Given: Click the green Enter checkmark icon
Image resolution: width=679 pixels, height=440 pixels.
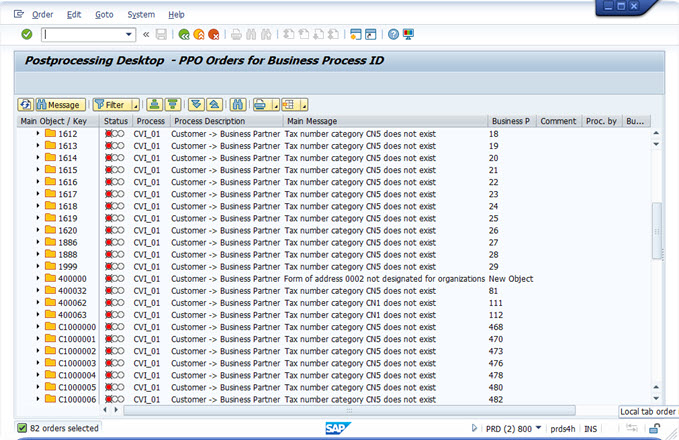Looking at the screenshot, I should 27,34.
